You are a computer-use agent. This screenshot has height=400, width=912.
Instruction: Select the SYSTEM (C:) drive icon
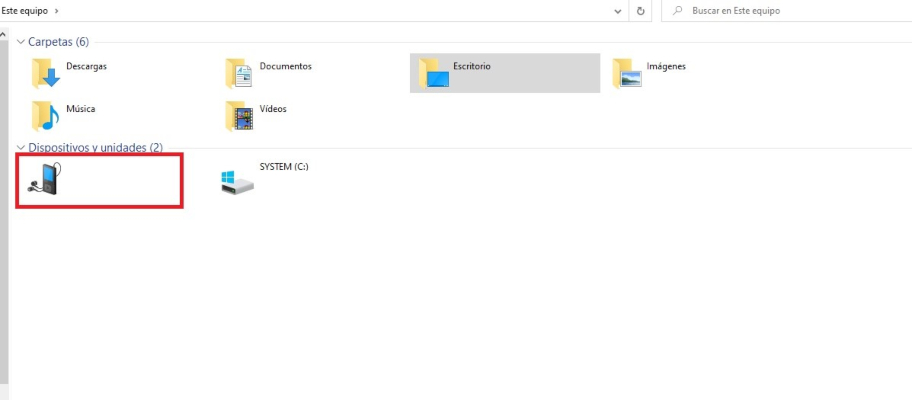click(x=237, y=182)
